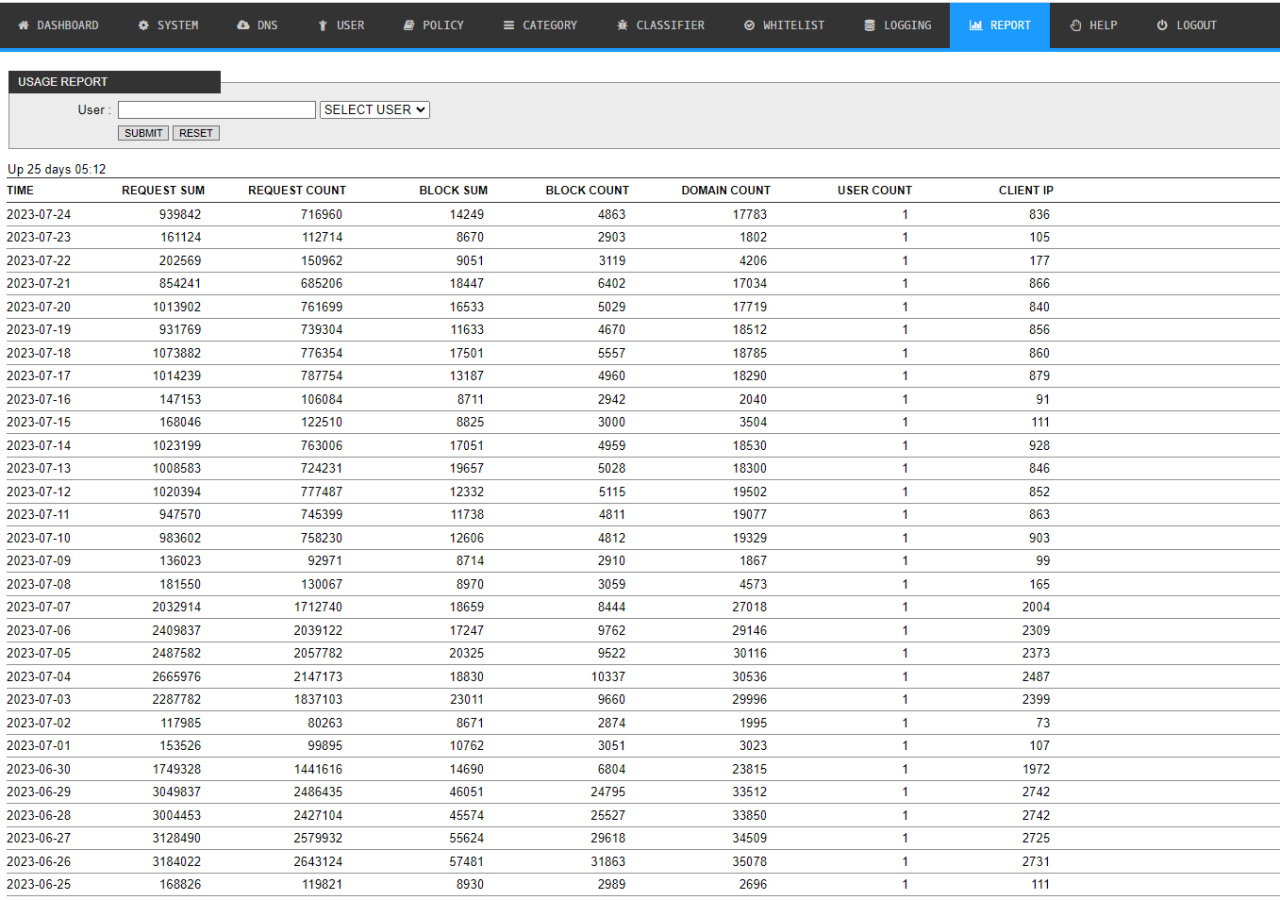The image size is (1280, 900).
Task: Open the WHITELIST menu label
Action: tap(794, 25)
